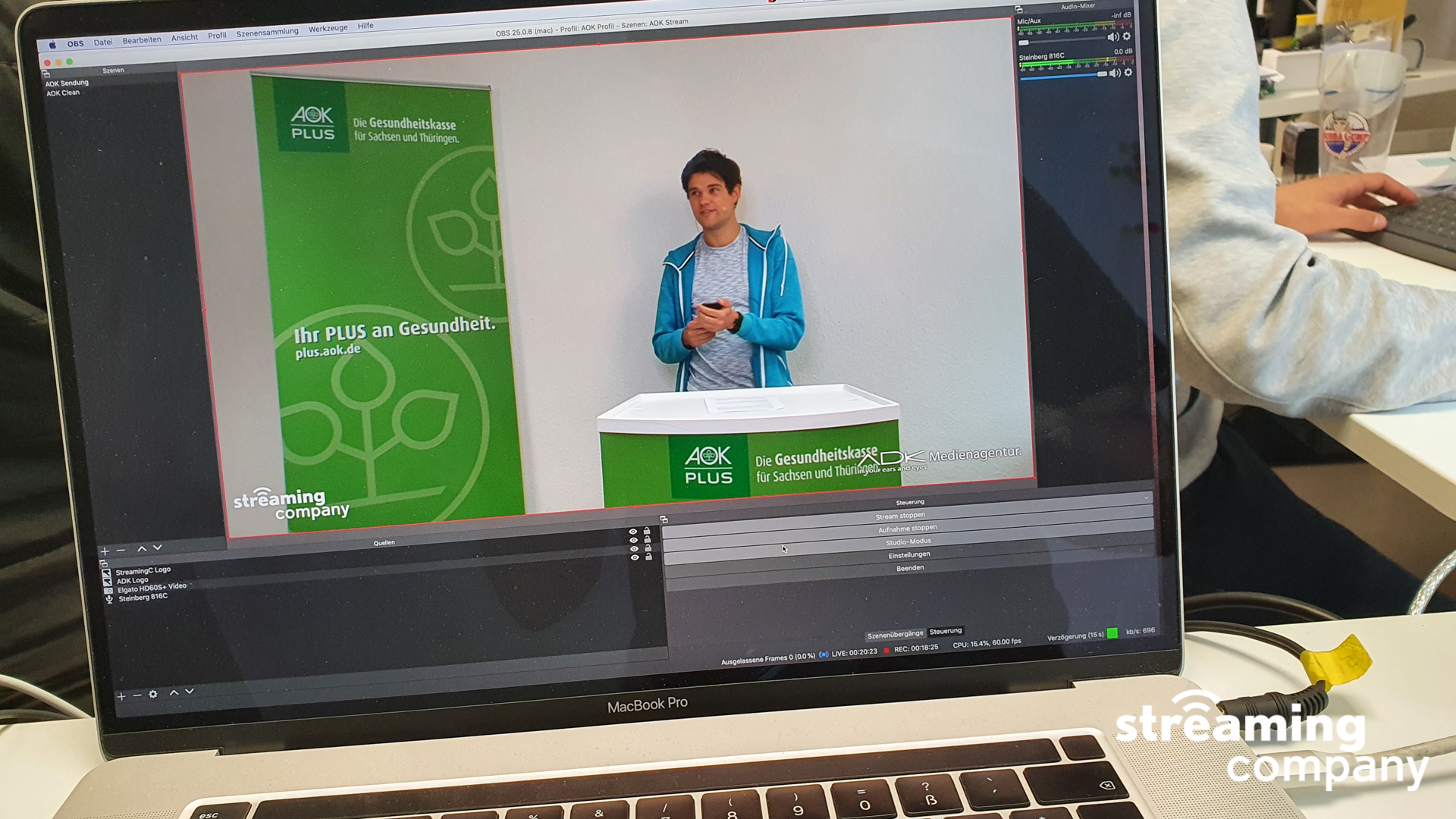This screenshot has width=1456, height=819.
Task: Click the green stream health square
Action: pos(1112,633)
